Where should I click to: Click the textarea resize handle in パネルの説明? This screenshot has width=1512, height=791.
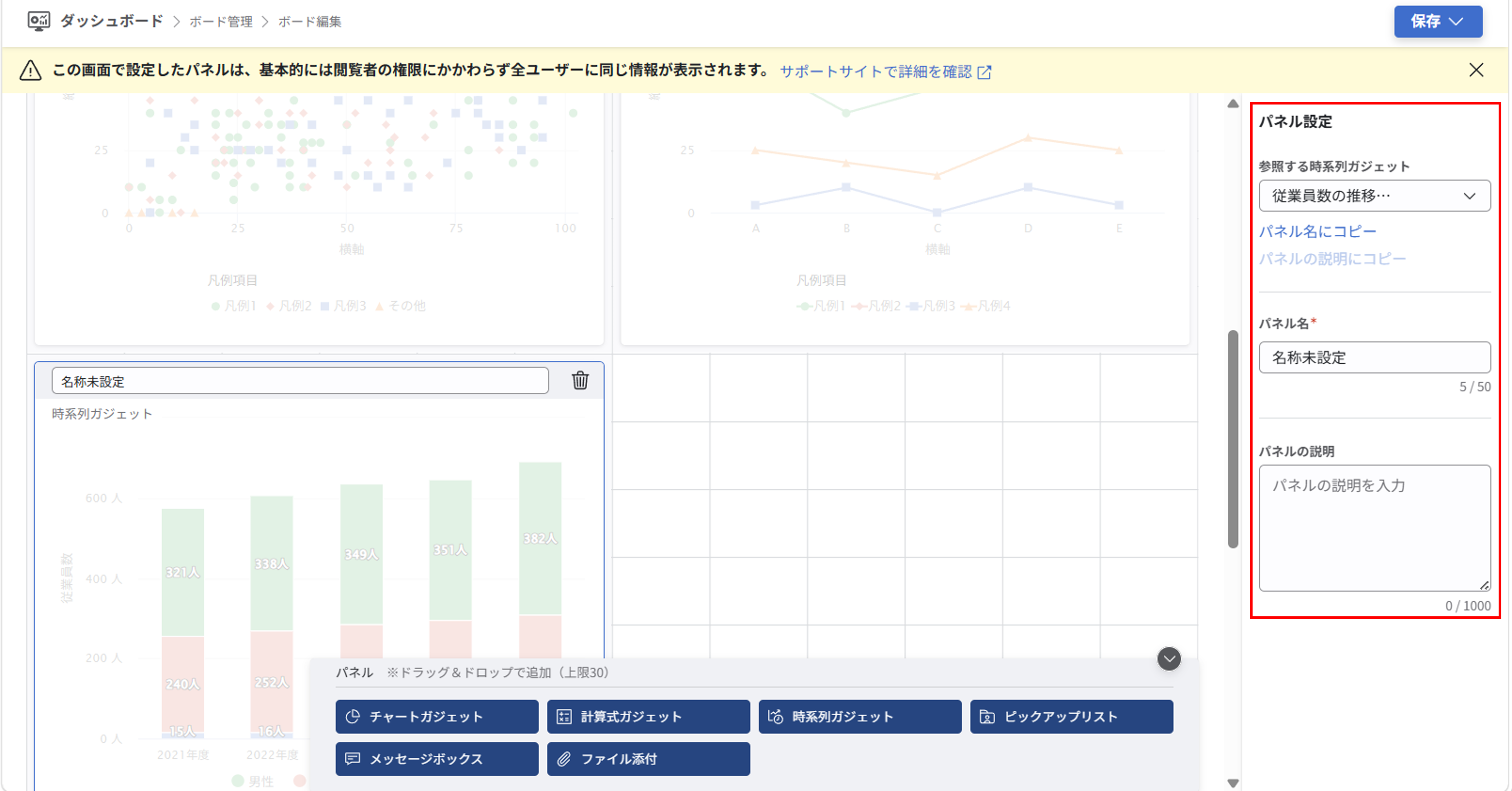tap(1484, 585)
